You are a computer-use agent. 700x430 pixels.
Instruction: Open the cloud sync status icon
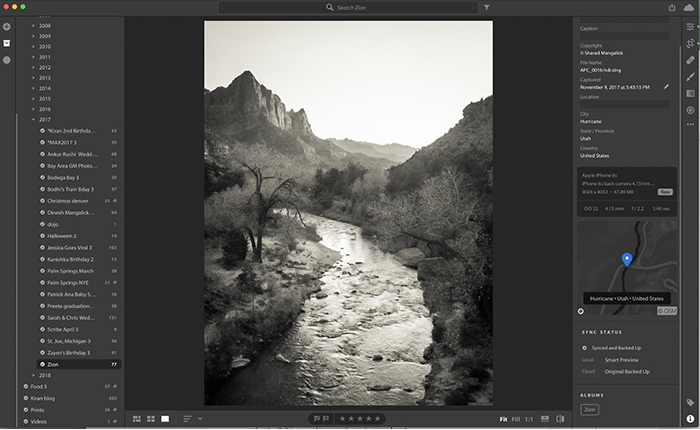689,7
